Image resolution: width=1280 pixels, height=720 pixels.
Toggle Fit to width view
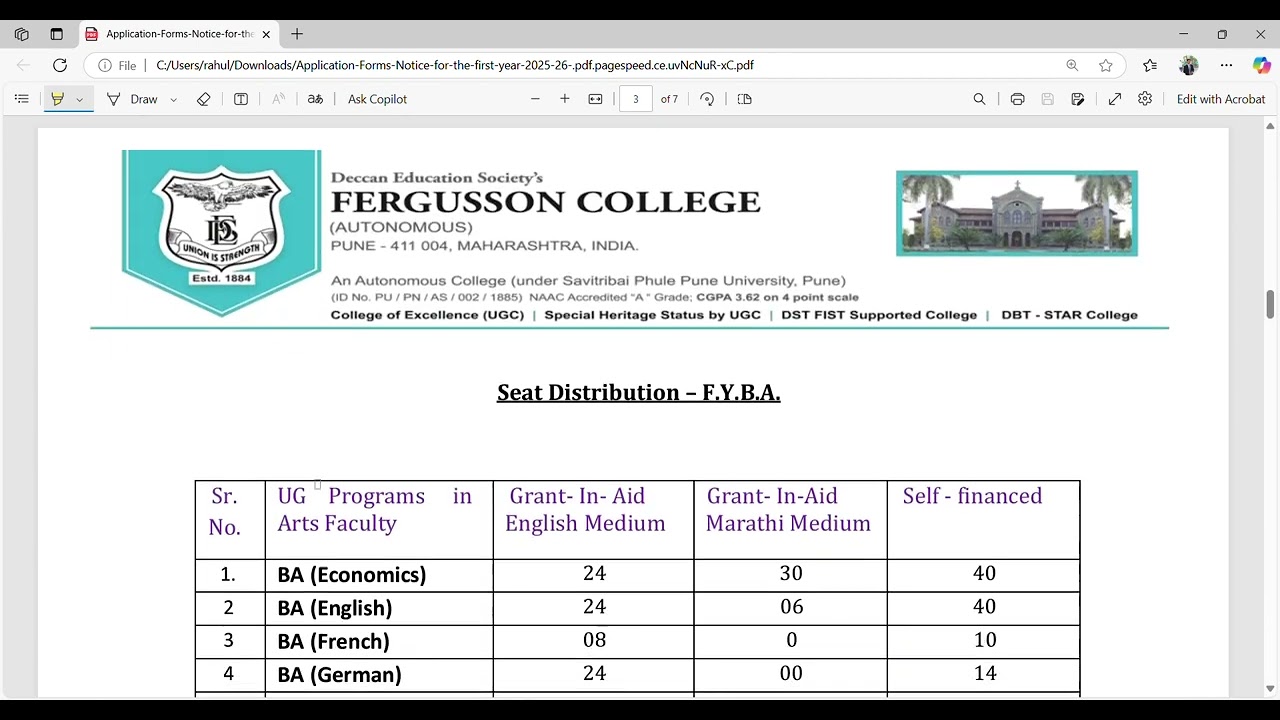[595, 99]
